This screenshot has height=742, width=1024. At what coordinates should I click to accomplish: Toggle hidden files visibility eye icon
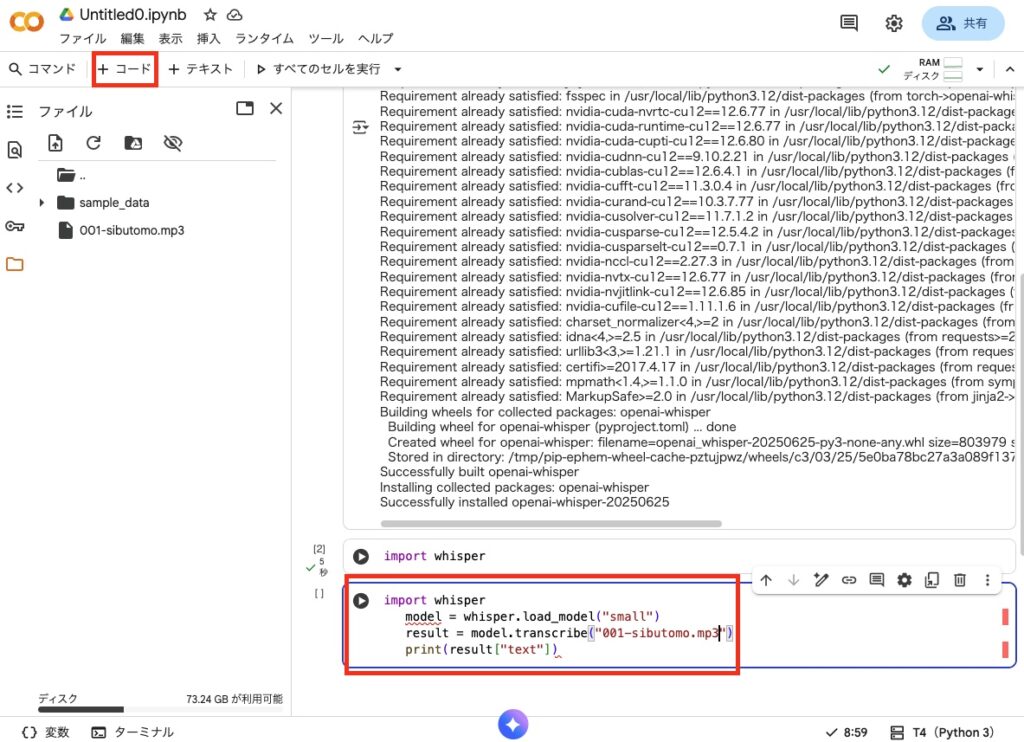(172, 143)
